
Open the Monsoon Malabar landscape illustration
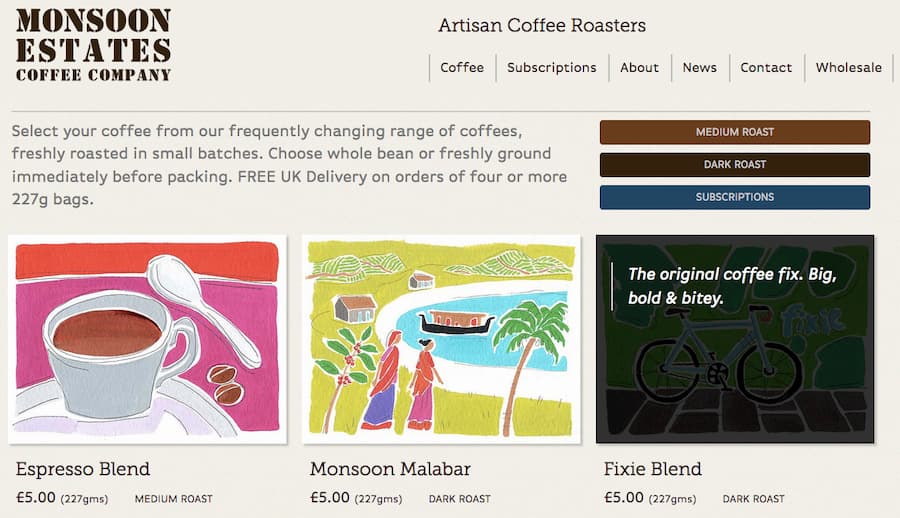click(441, 339)
